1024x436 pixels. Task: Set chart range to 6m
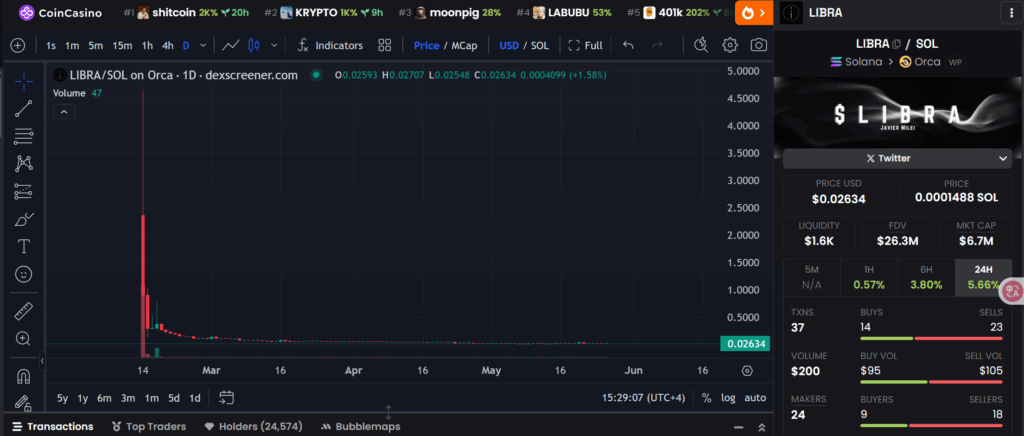(x=104, y=398)
